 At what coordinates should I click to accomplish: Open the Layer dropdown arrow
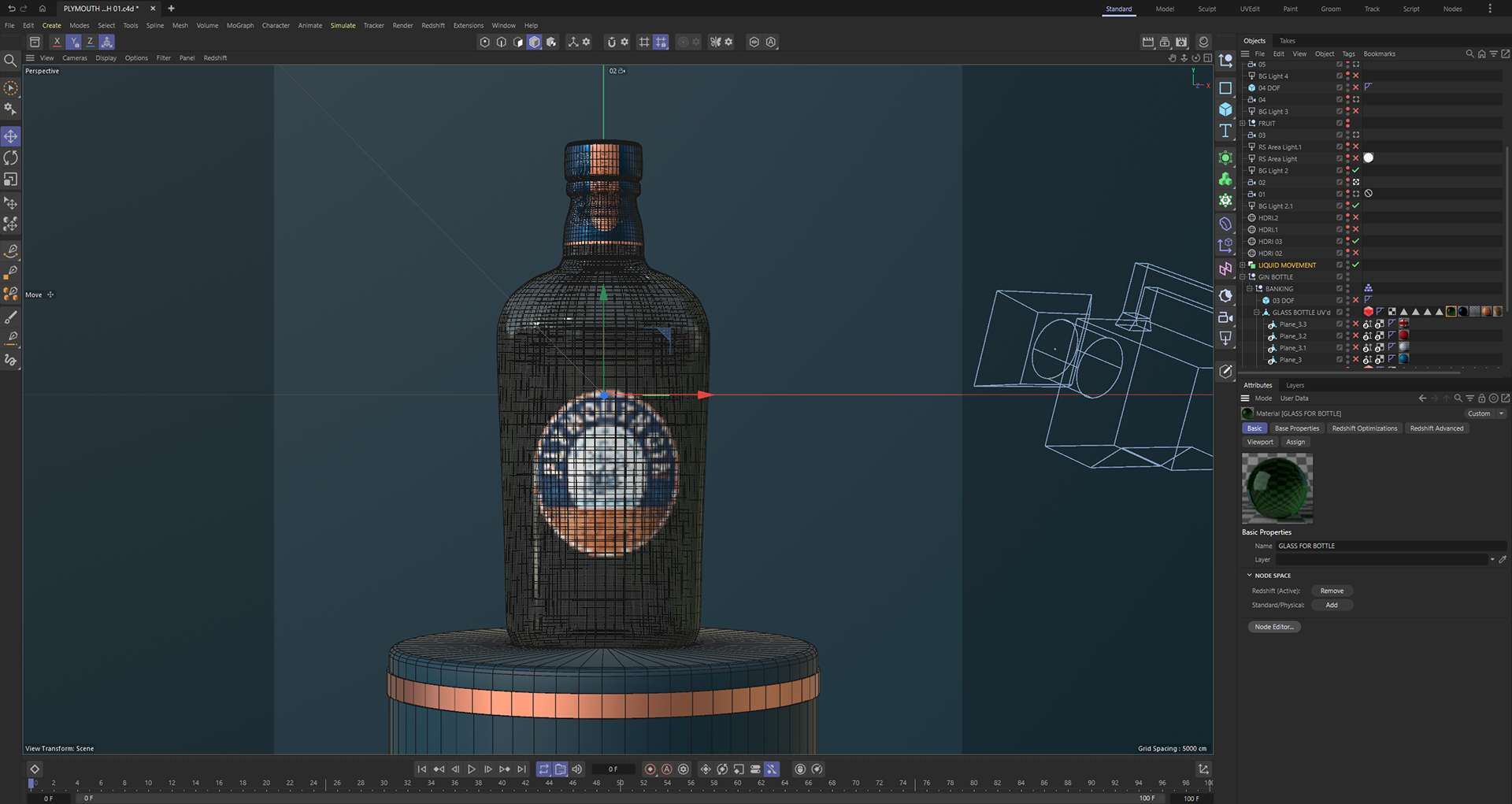coord(1492,560)
